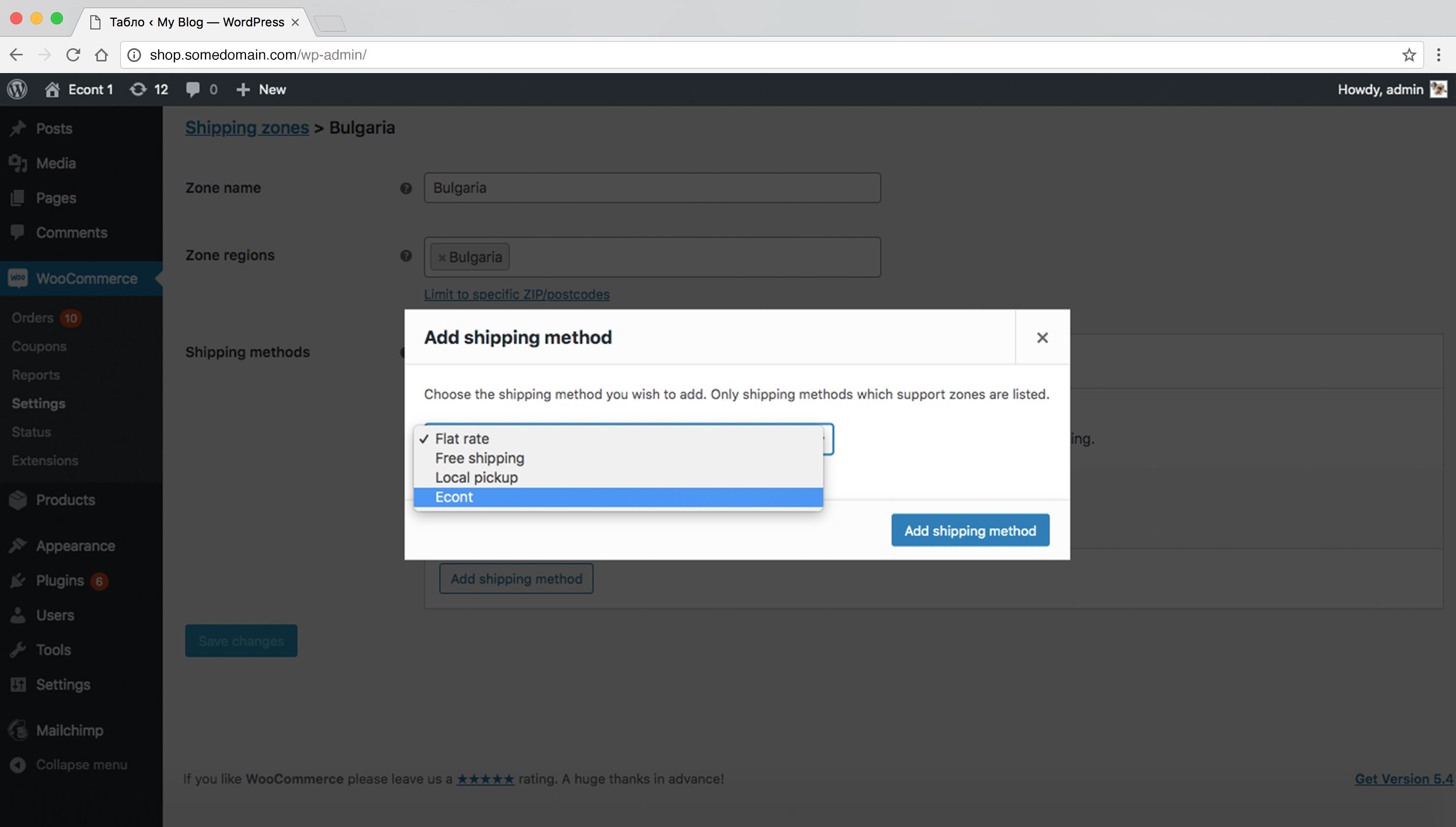Viewport: 1456px width, 827px height.
Task: Click the browser home icon
Action: (x=101, y=55)
